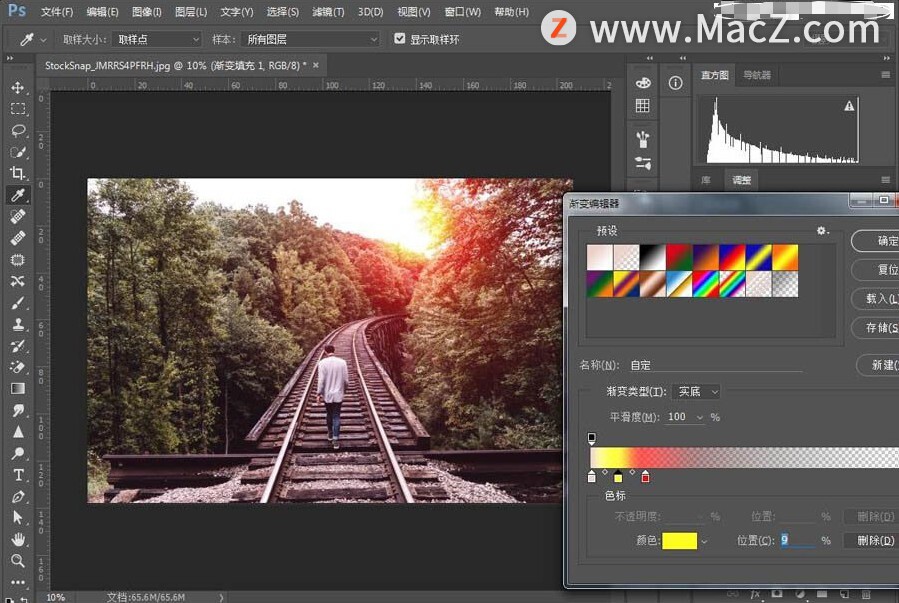Select the Lasso tool

[18, 131]
